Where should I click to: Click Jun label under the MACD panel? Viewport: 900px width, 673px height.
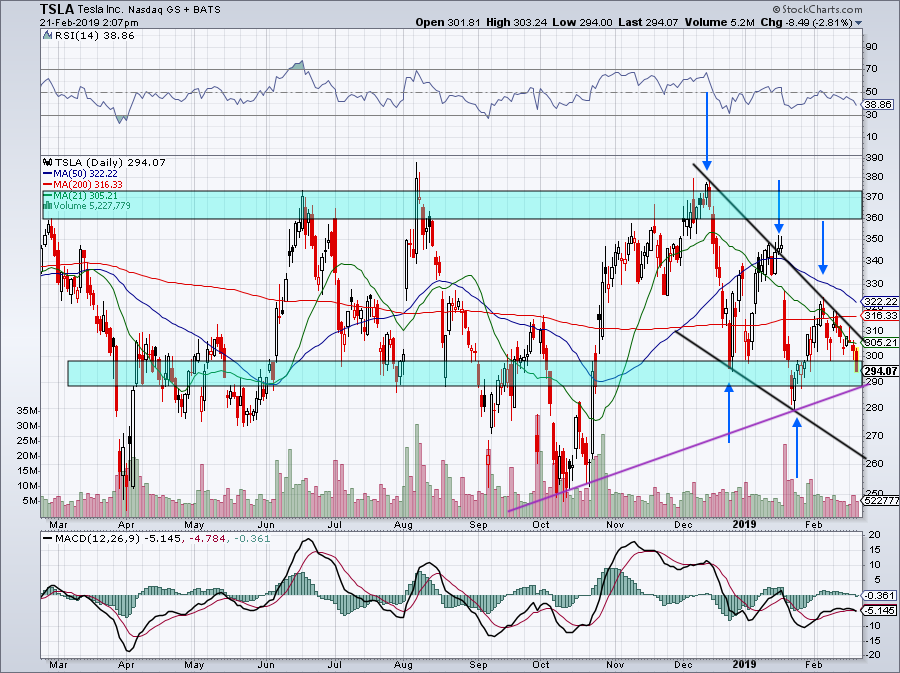pos(266,665)
